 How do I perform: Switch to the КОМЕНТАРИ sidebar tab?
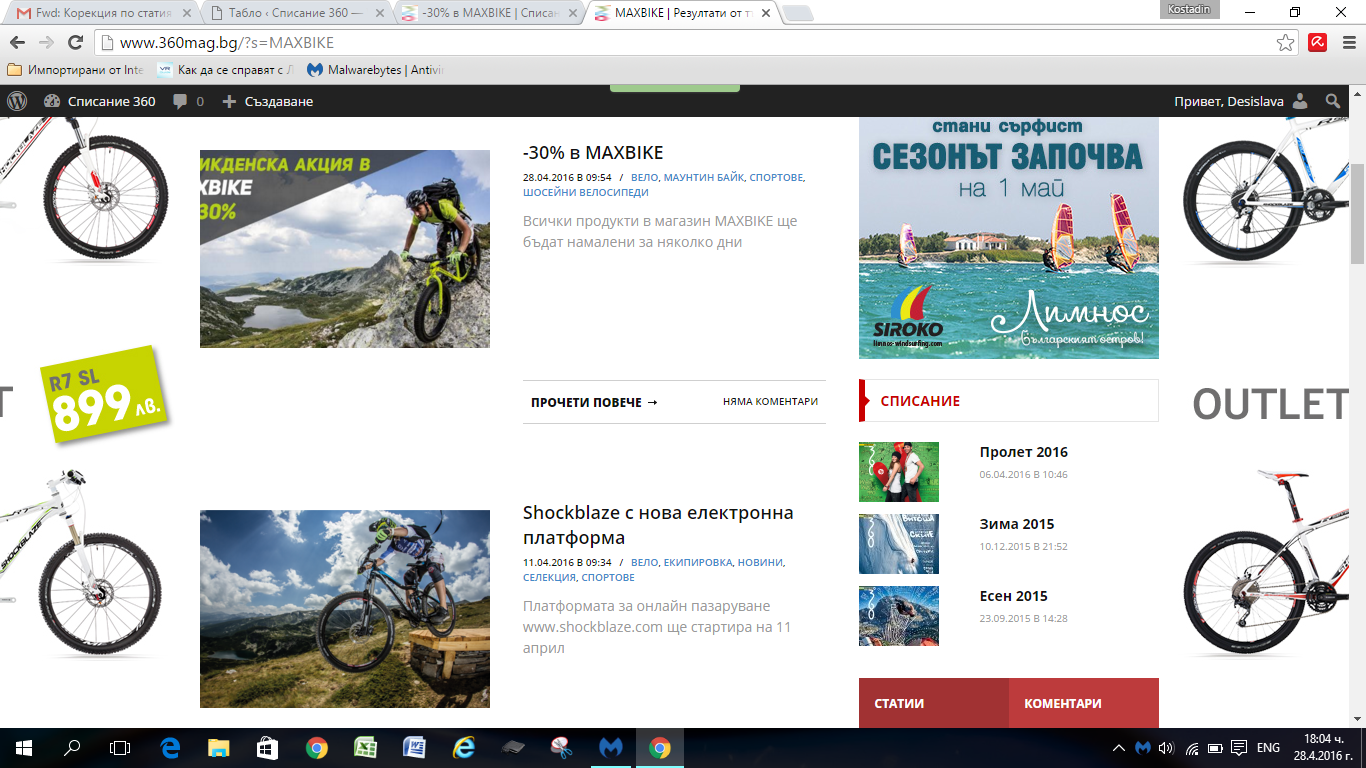1084,703
